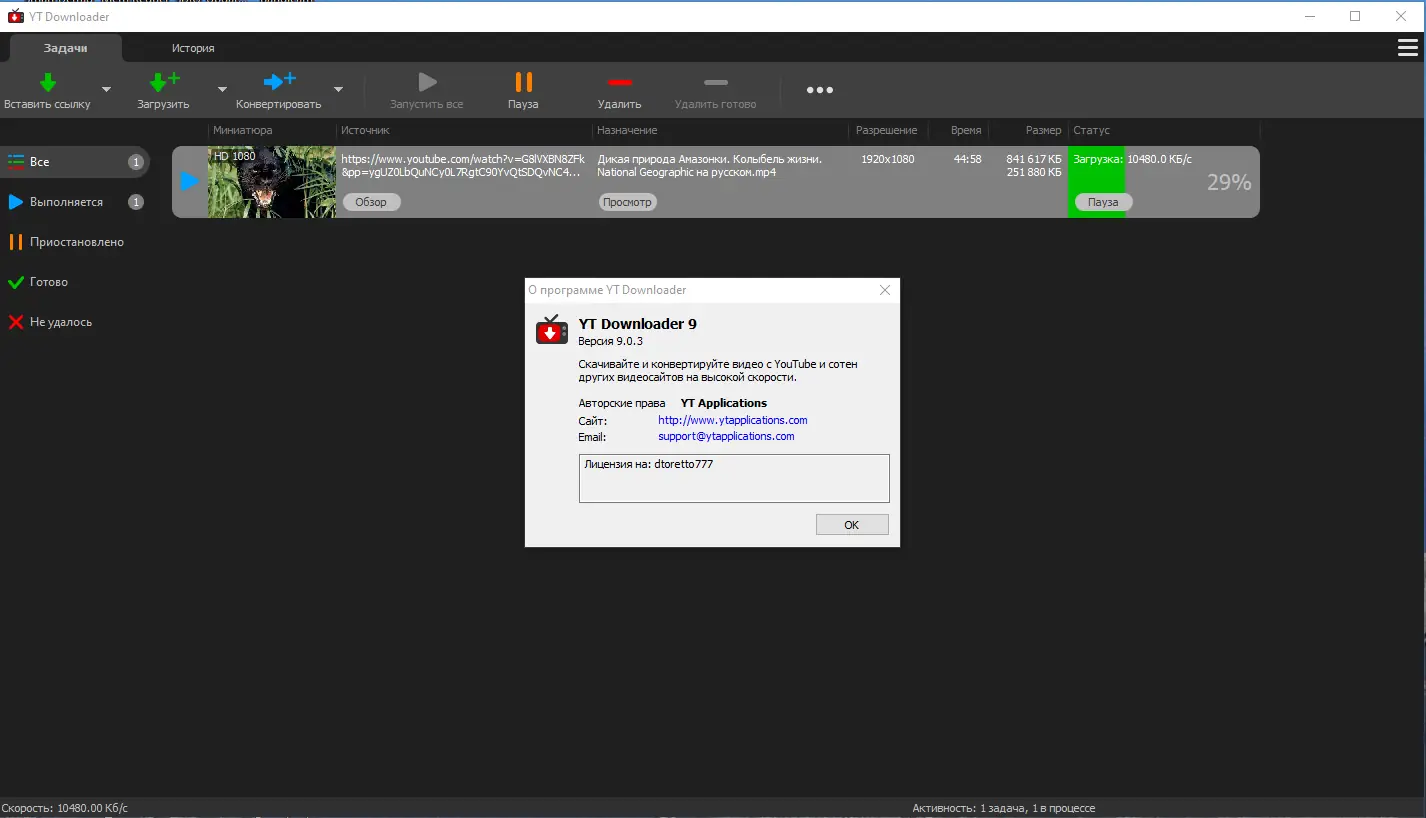
Task: Expand the Конвертировать dropdown arrow
Action: 338,89
